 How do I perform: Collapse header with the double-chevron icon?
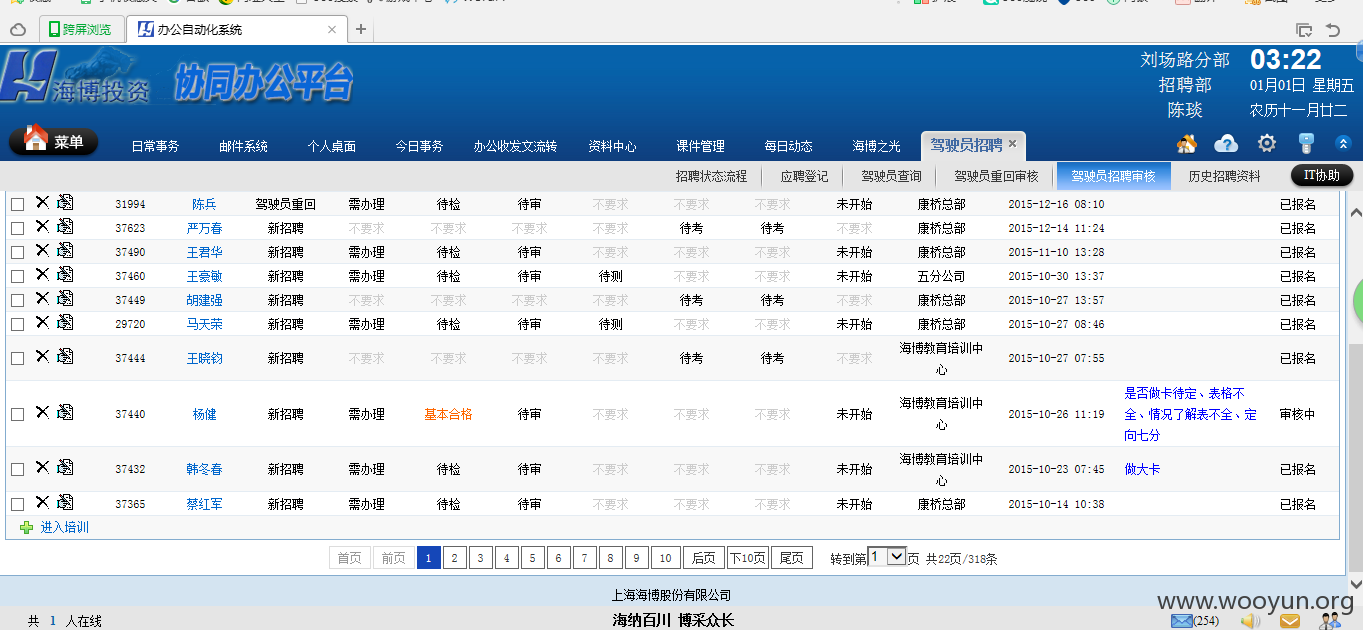(x=1344, y=144)
